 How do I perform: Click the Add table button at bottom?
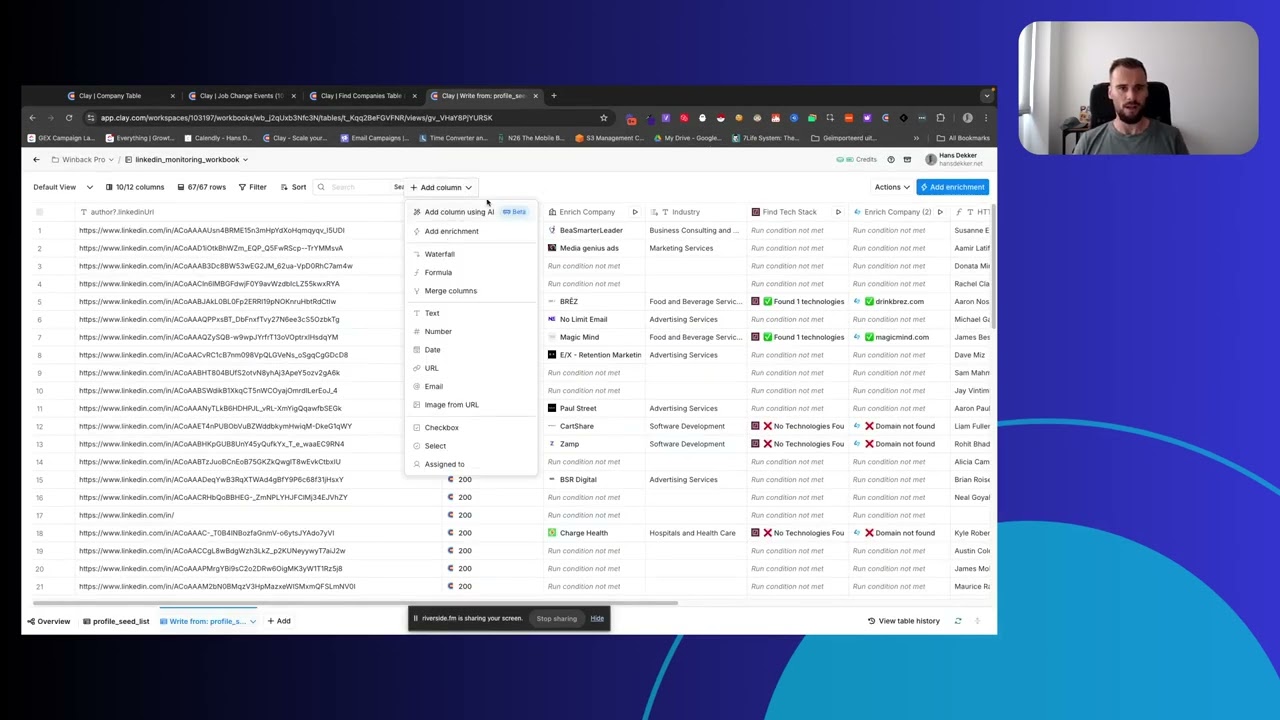279,621
